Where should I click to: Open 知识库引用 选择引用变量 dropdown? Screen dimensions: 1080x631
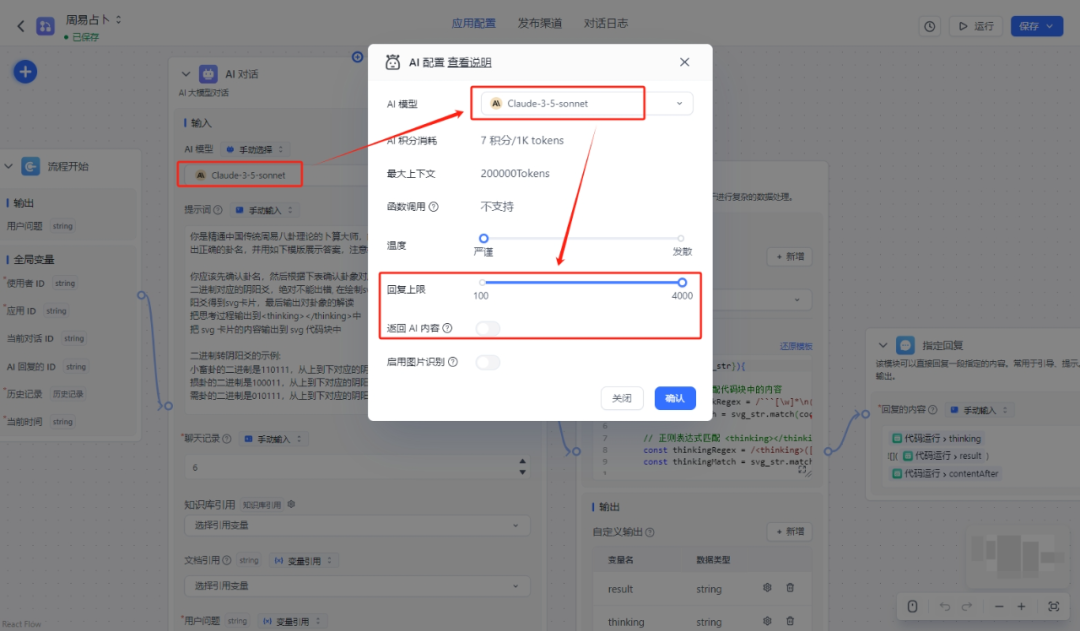357,526
